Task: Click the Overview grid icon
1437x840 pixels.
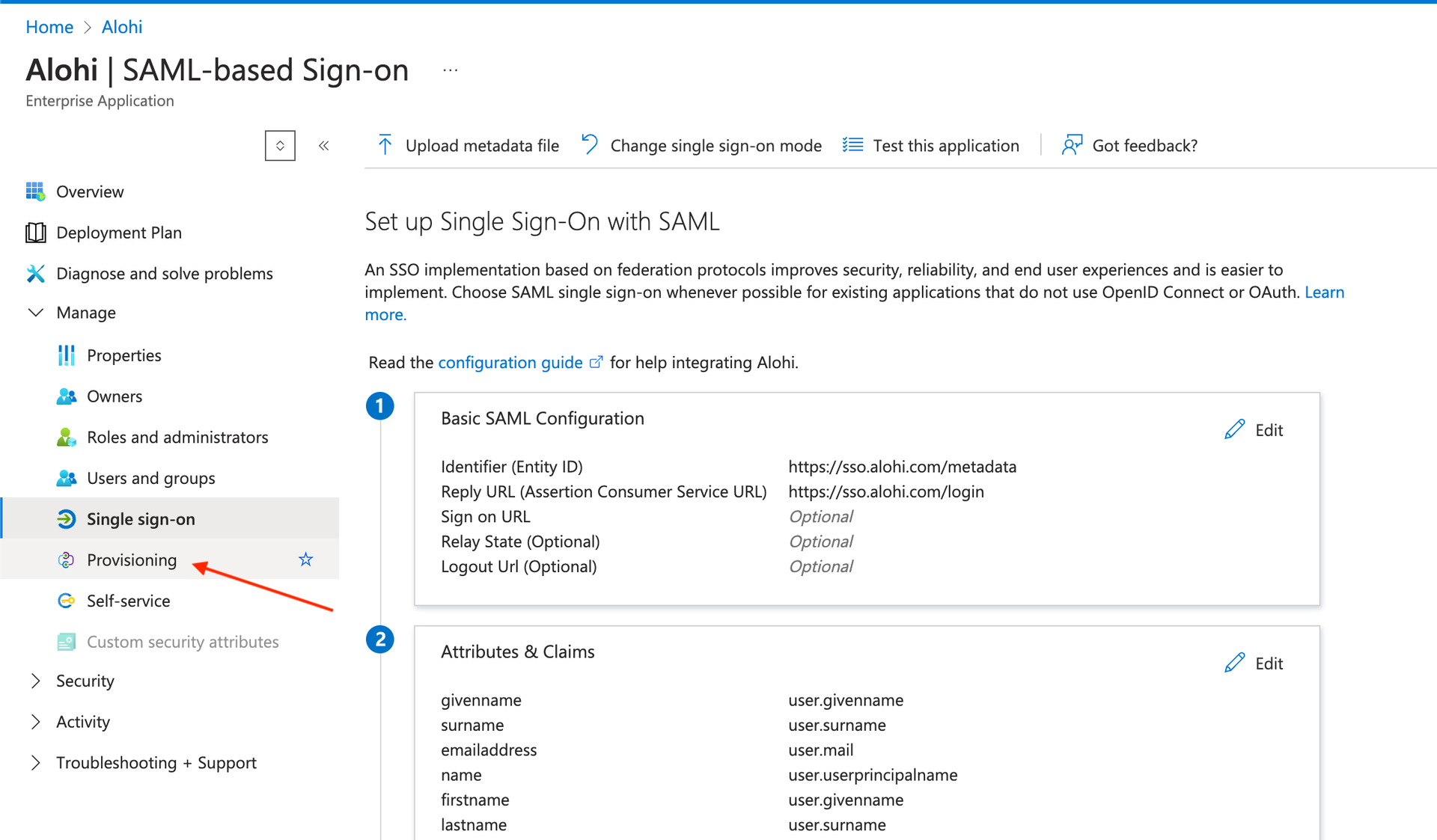Action: click(x=35, y=191)
